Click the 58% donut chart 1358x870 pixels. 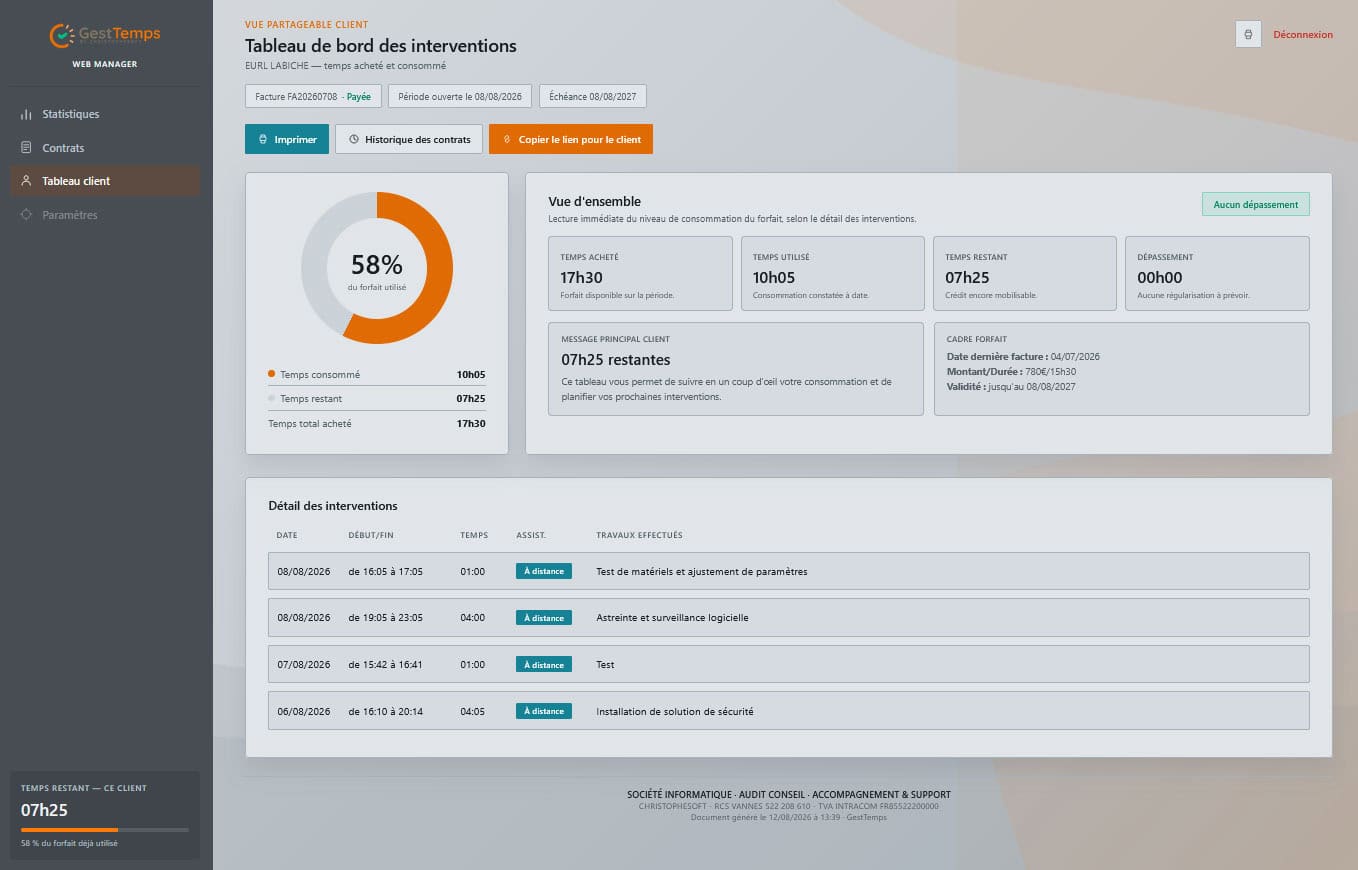377,268
